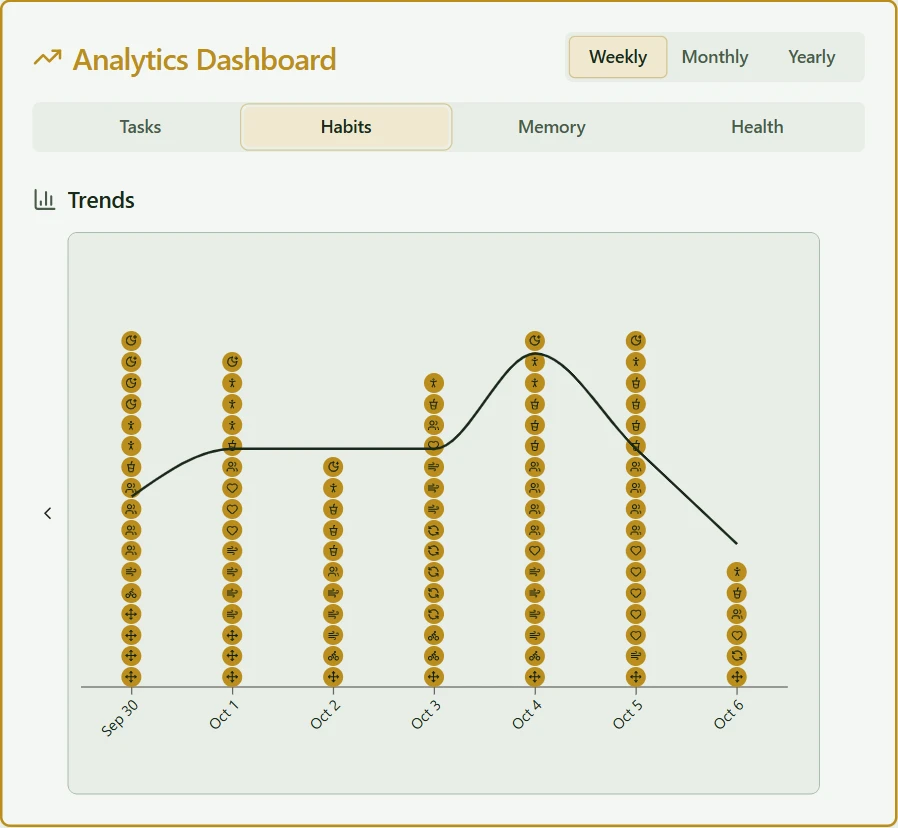Select the person icon in the Oct 6 column
898x828 pixels.
tap(736, 572)
